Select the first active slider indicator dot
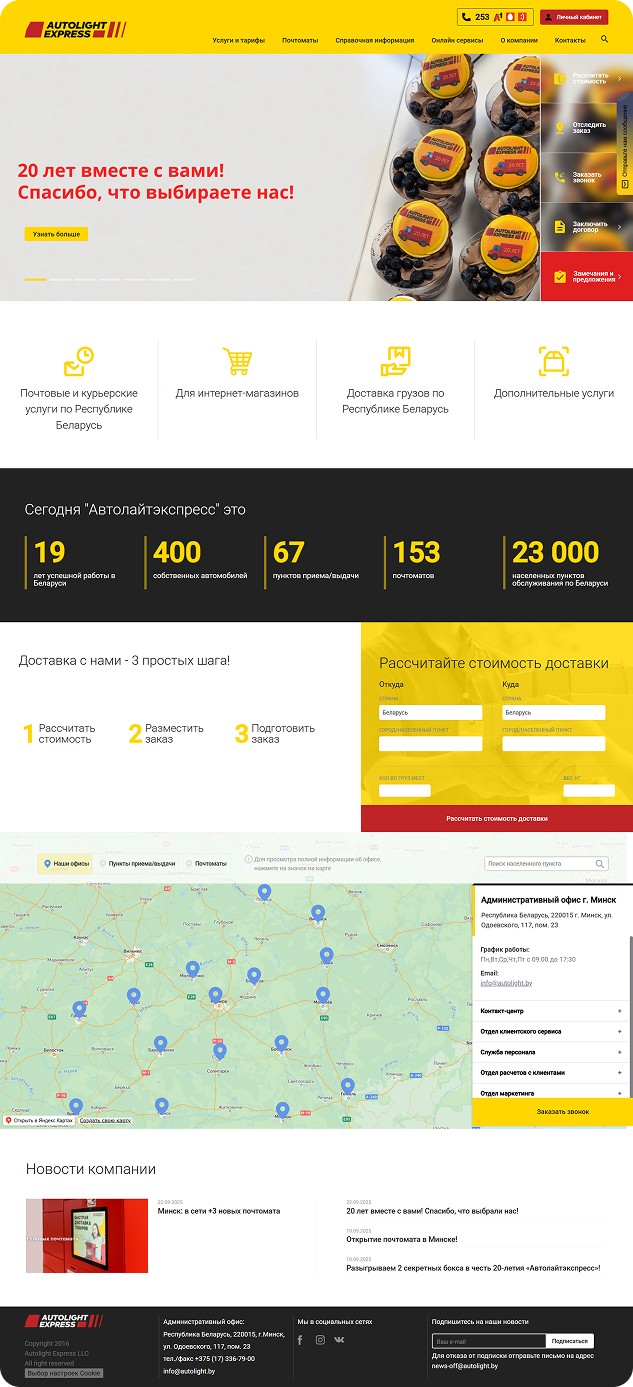The width and height of the screenshot is (633, 1387). point(35,279)
